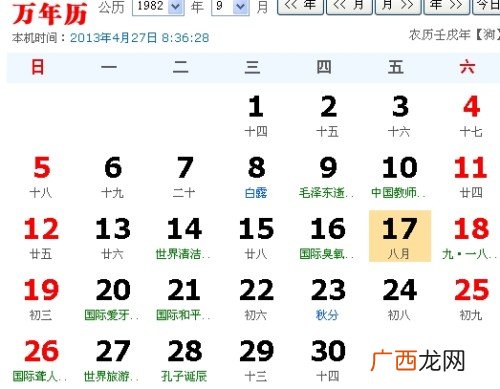Select September 29 labeled 十三

[x=256, y=361]
